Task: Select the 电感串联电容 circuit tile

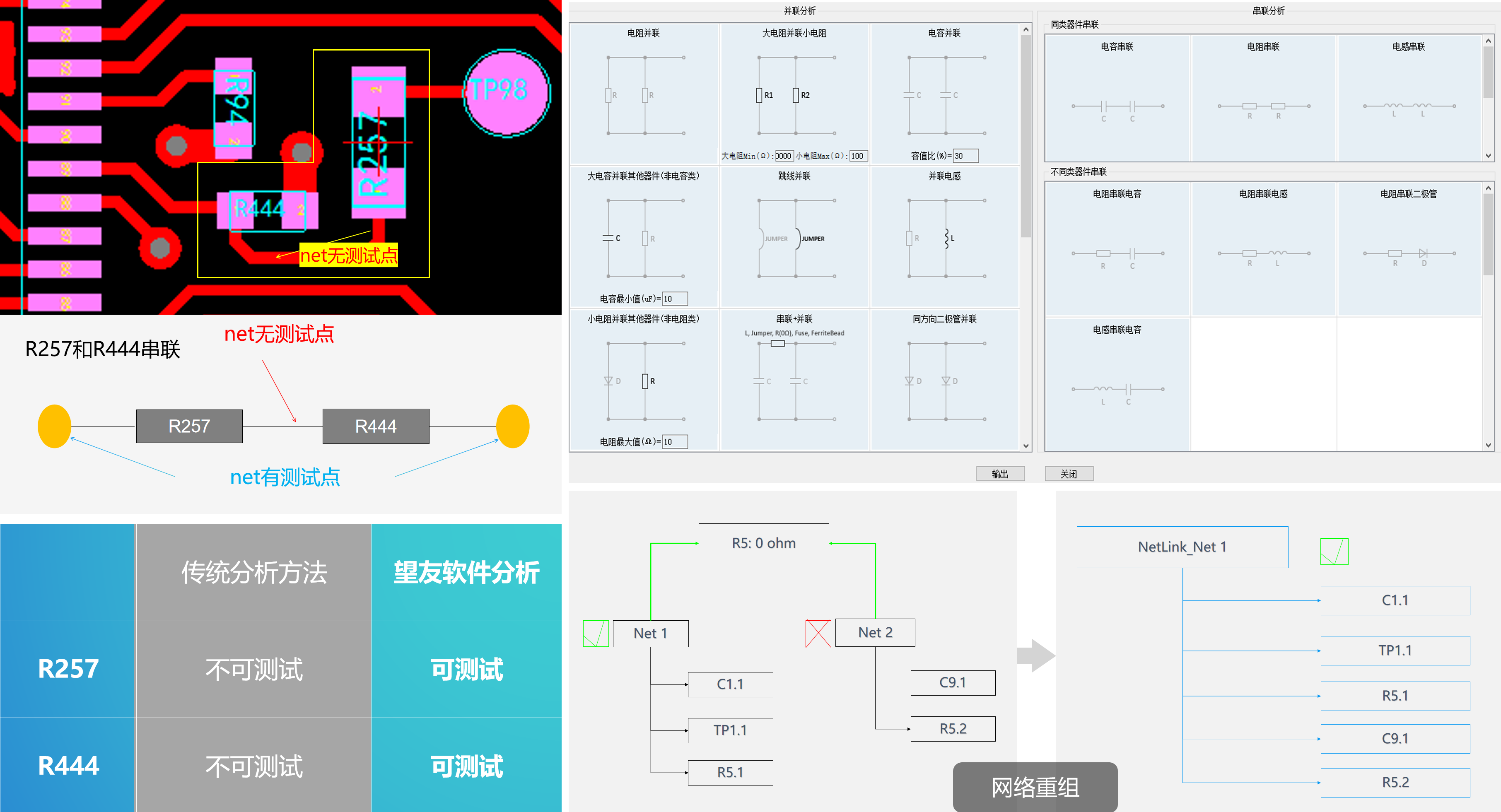Action: coord(1117,384)
